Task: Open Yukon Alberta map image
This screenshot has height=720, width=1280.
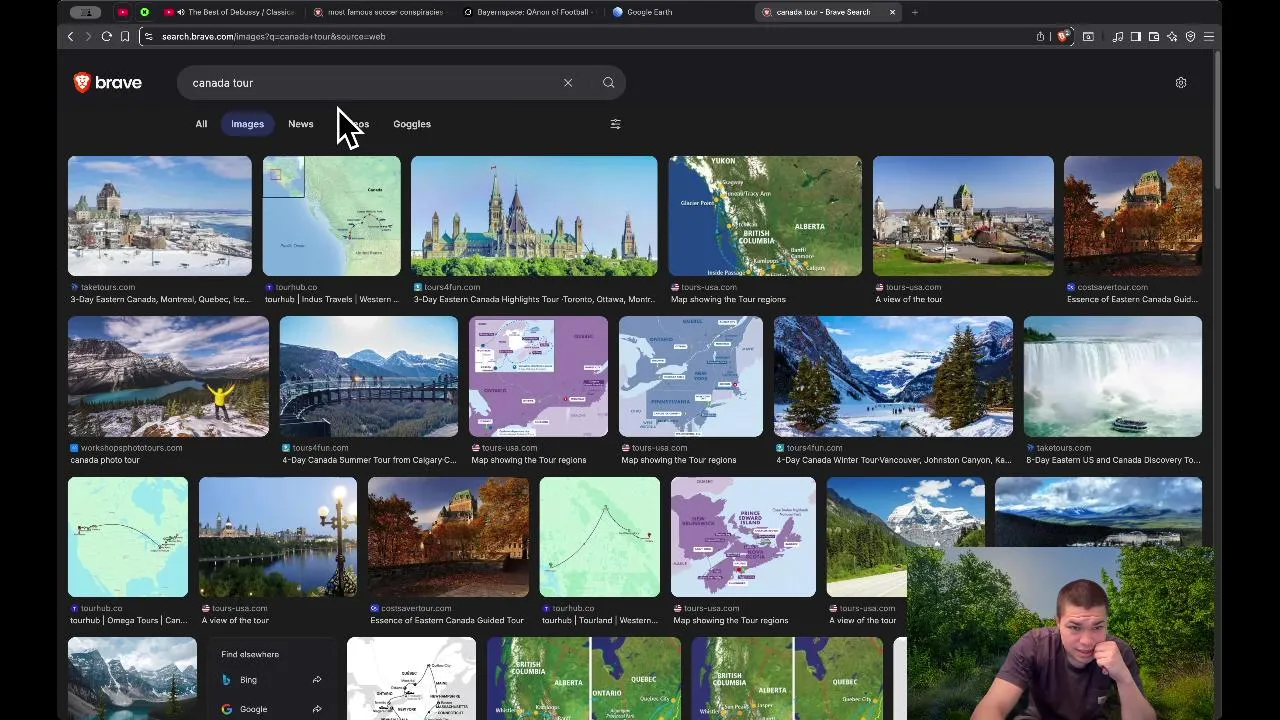Action: click(765, 215)
